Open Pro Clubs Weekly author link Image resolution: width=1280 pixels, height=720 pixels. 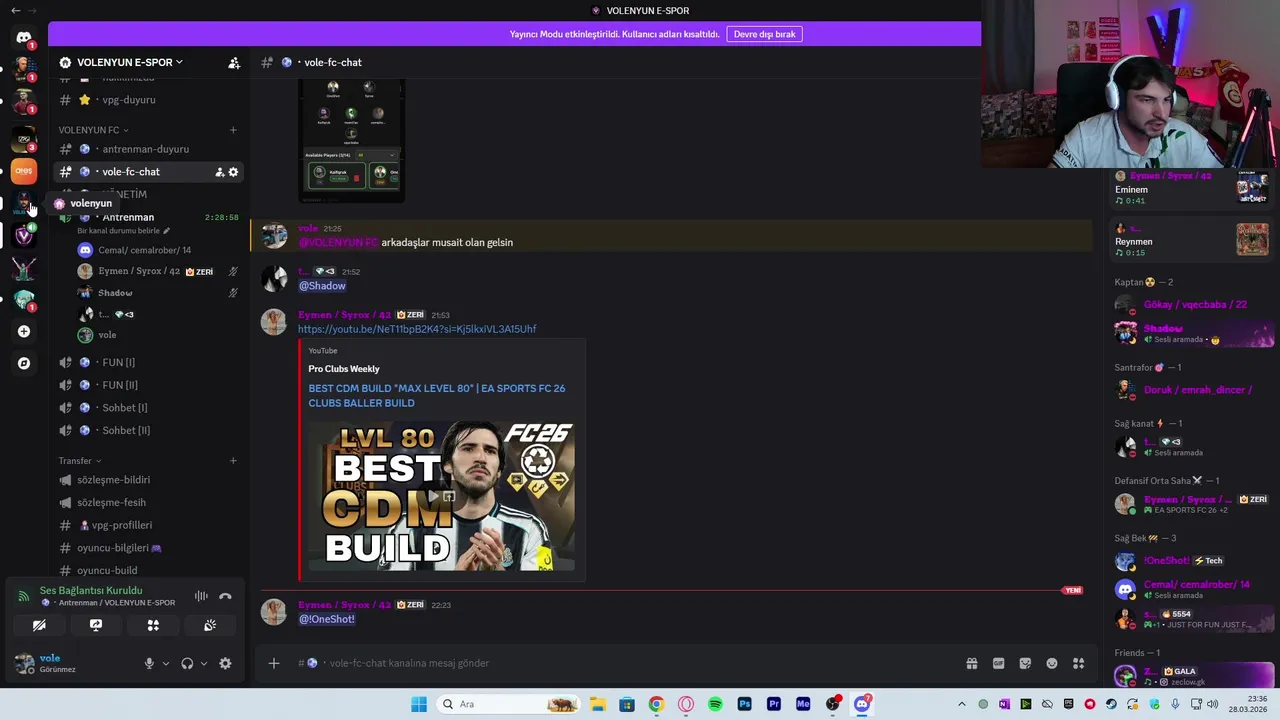pos(344,369)
